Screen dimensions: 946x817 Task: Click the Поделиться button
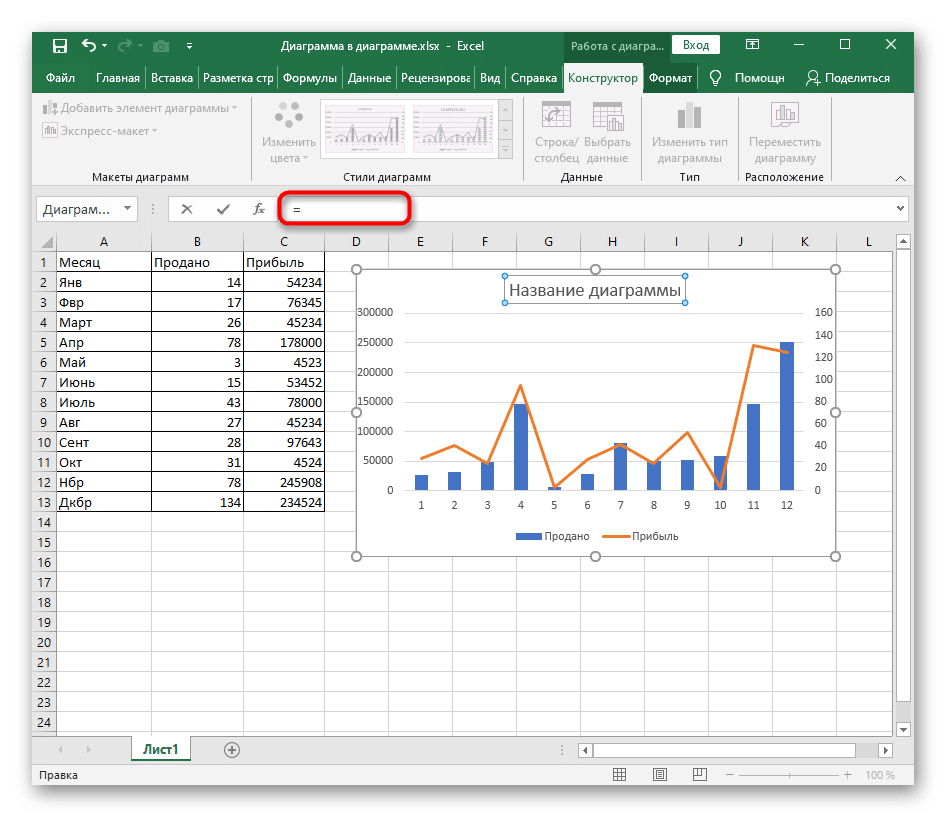pyautogui.click(x=848, y=78)
